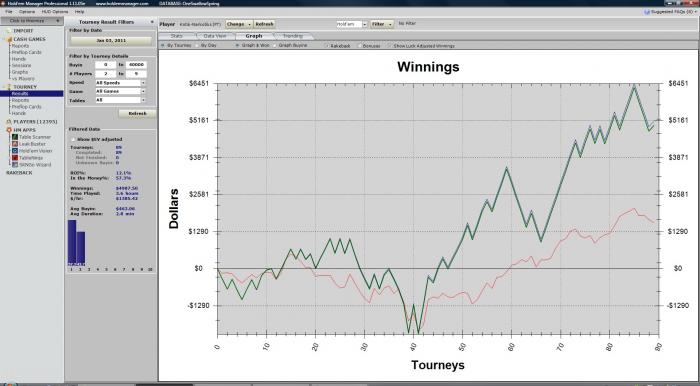
Task: Open Reports under CASH GAMES
Action: [21, 46]
